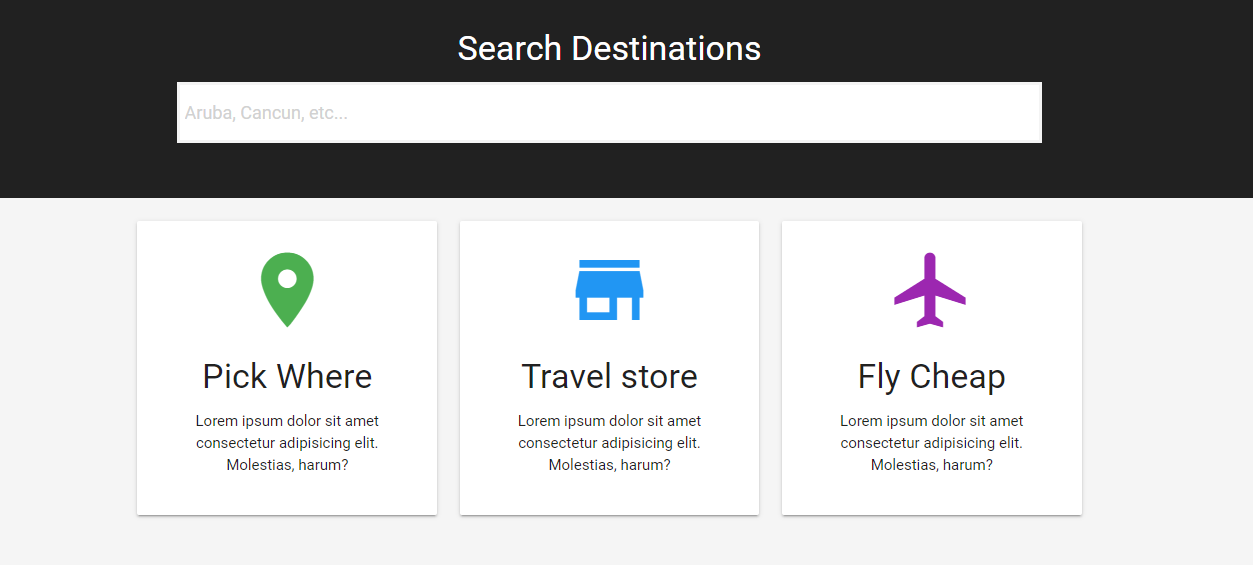This screenshot has height=578, width=1253.
Task: Click the lorem text beneath Travel store
Action: [x=609, y=442]
